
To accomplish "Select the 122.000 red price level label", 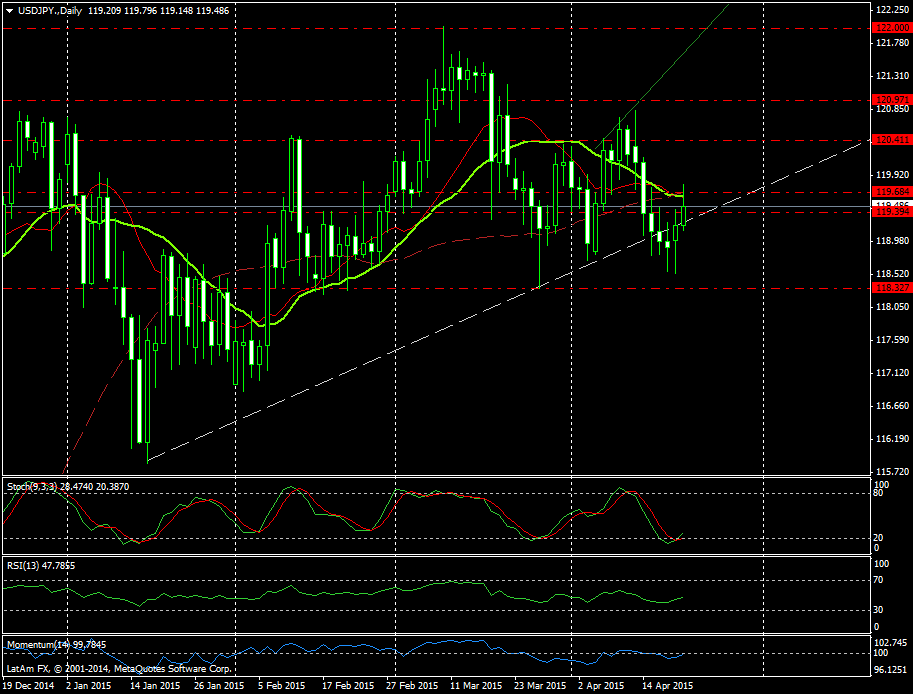I will pyautogui.click(x=890, y=29).
